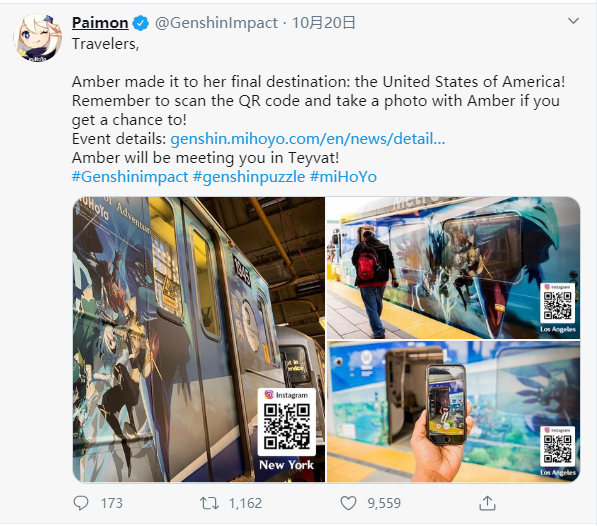
Task: Expand the tweet options chevron
Action: (573, 21)
